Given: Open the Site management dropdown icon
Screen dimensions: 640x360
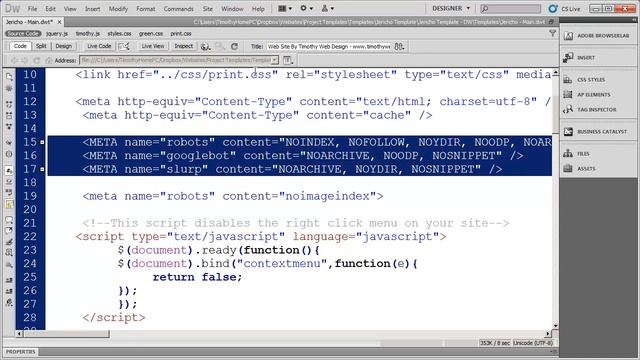Looking at the screenshot, I should pyautogui.click(x=327, y=8).
